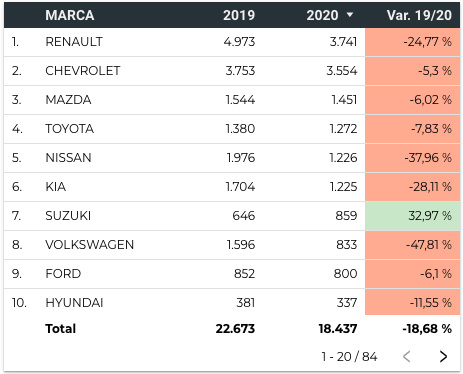The height and width of the screenshot is (374, 463).
Task: Go to previous page of results
Action: click(406, 356)
